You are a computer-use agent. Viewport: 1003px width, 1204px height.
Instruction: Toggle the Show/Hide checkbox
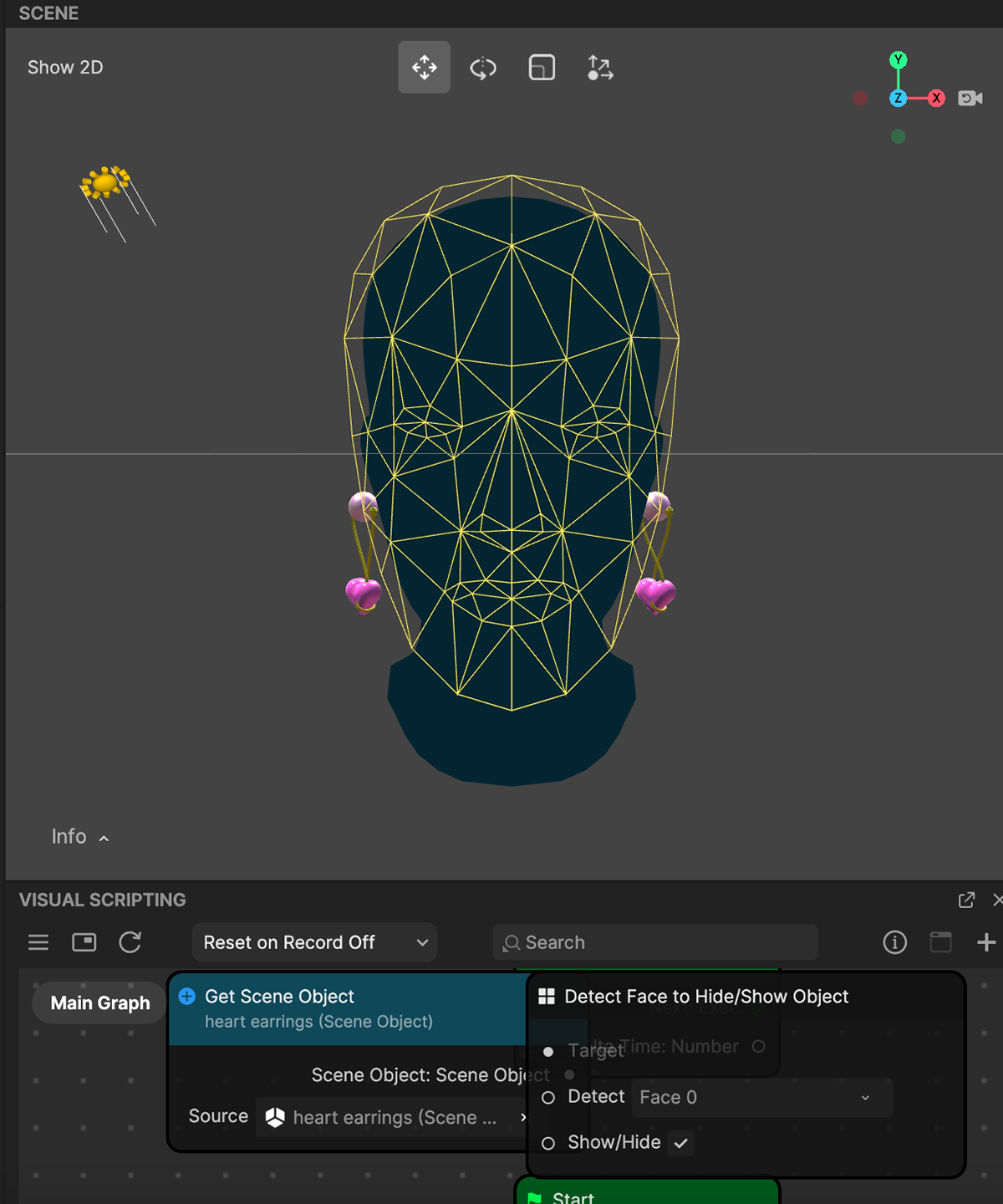(681, 1143)
